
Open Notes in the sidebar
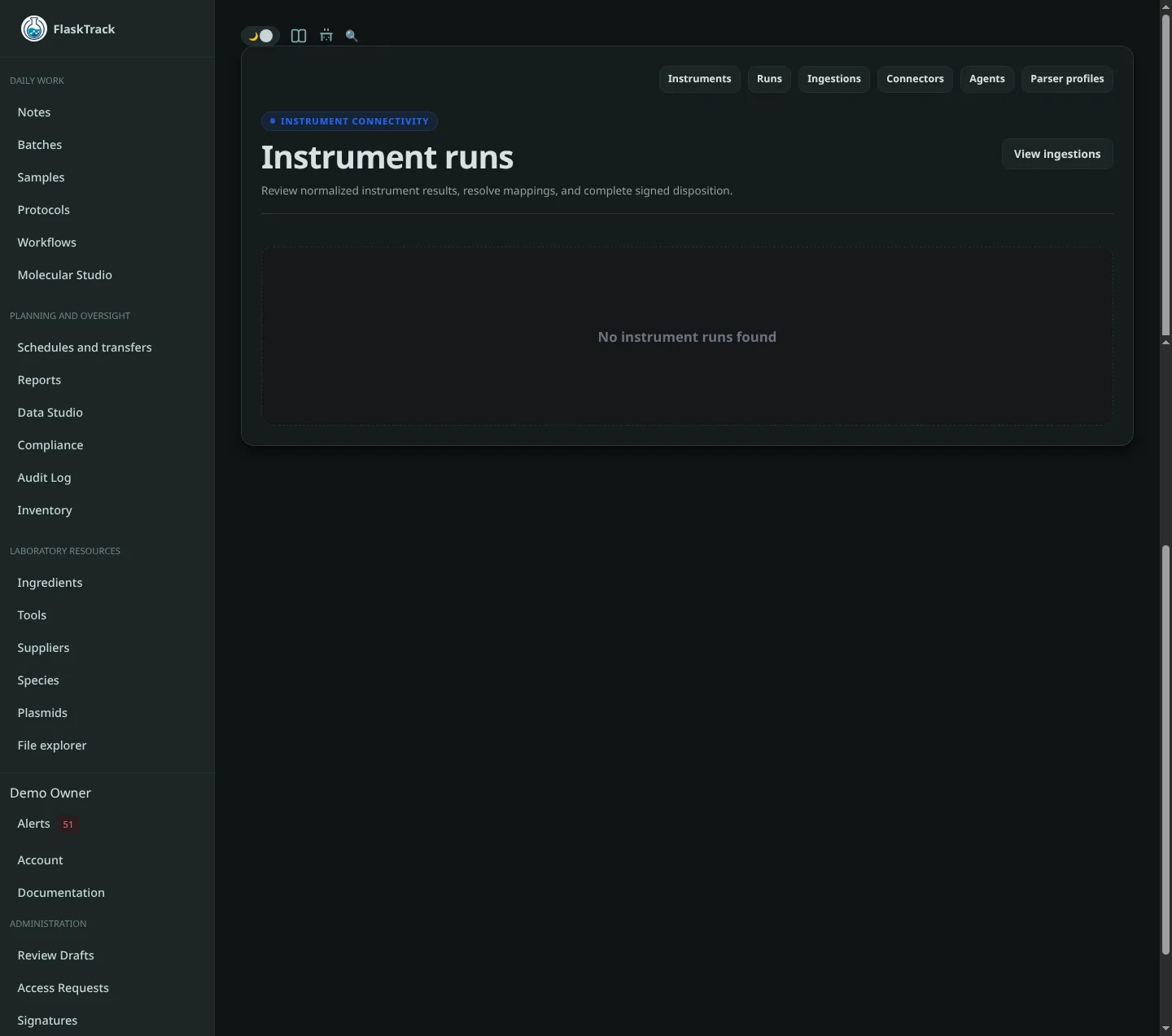[107, 112]
